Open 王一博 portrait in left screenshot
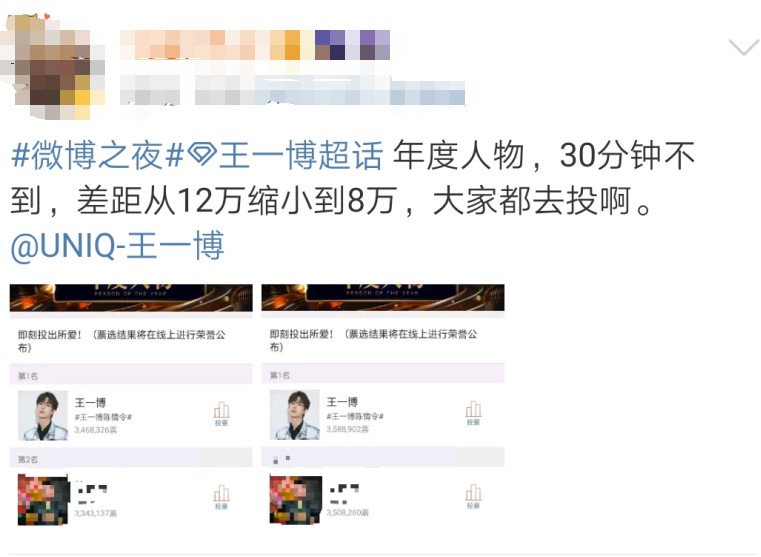Viewport: 761px width, 557px height. tap(43, 415)
